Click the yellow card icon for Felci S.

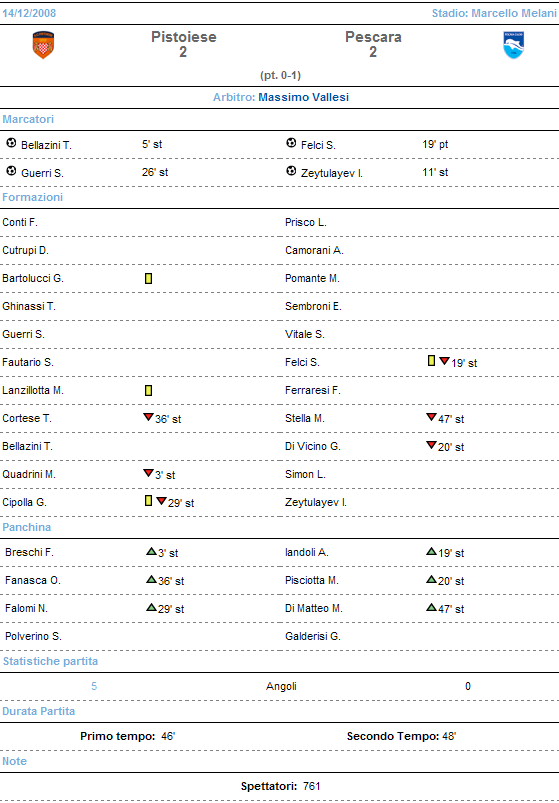tap(432, 361)
